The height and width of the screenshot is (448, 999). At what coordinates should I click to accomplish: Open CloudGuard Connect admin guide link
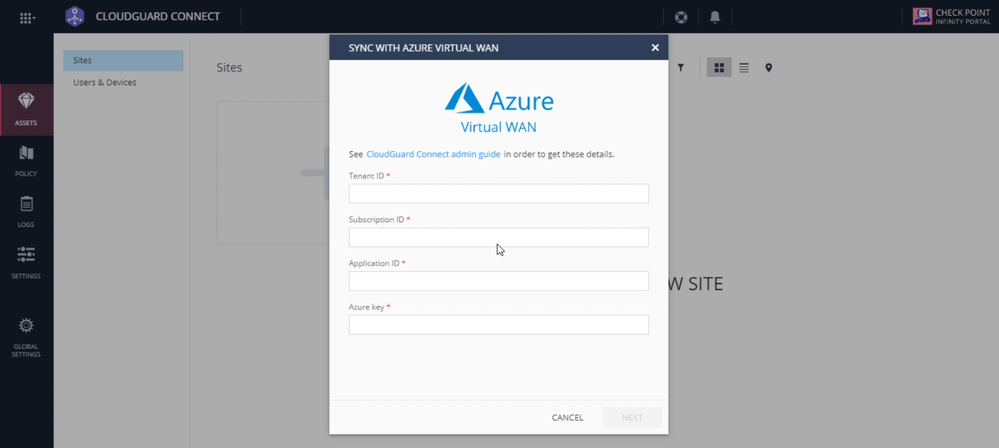433,155
